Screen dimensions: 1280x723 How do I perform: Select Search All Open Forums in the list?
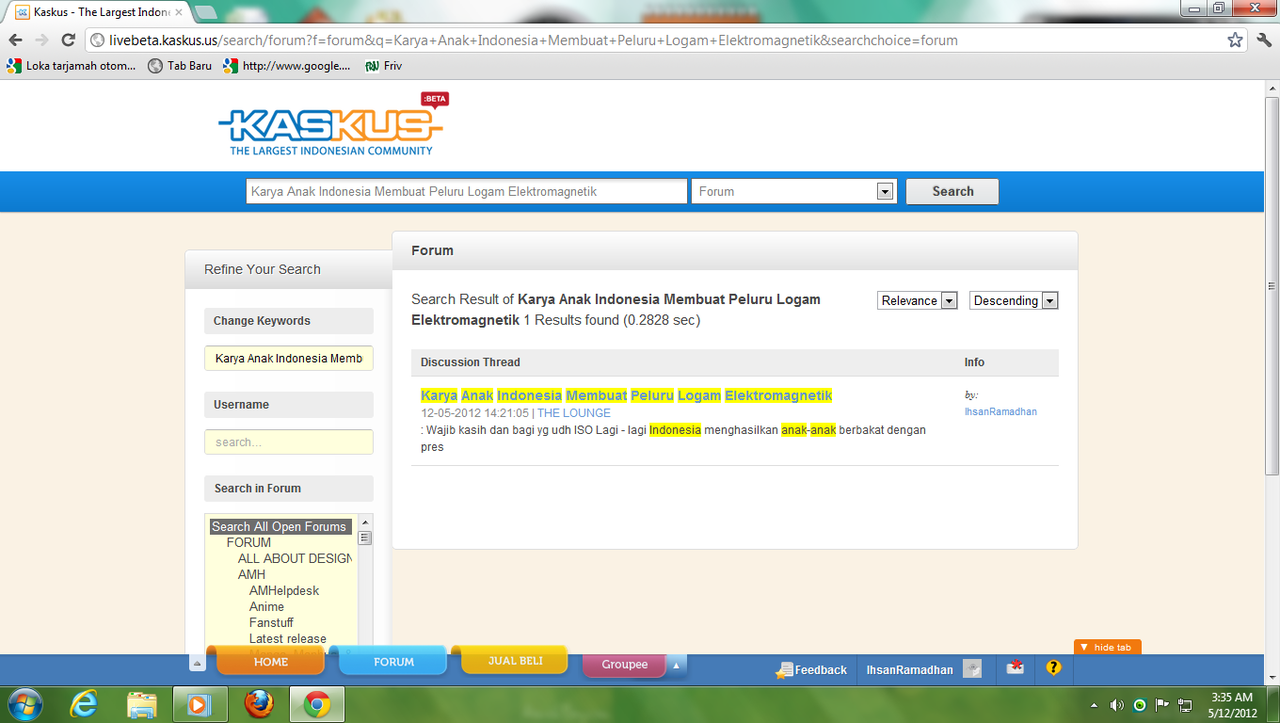(x=279, y=526)
